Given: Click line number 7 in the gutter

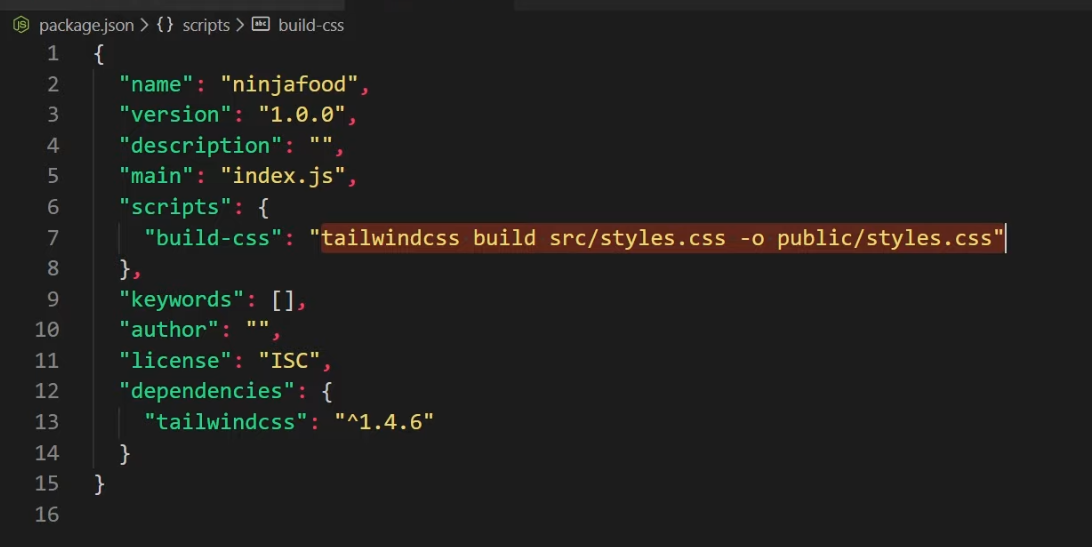Looking at the screenshot, I should click(53, 238).
